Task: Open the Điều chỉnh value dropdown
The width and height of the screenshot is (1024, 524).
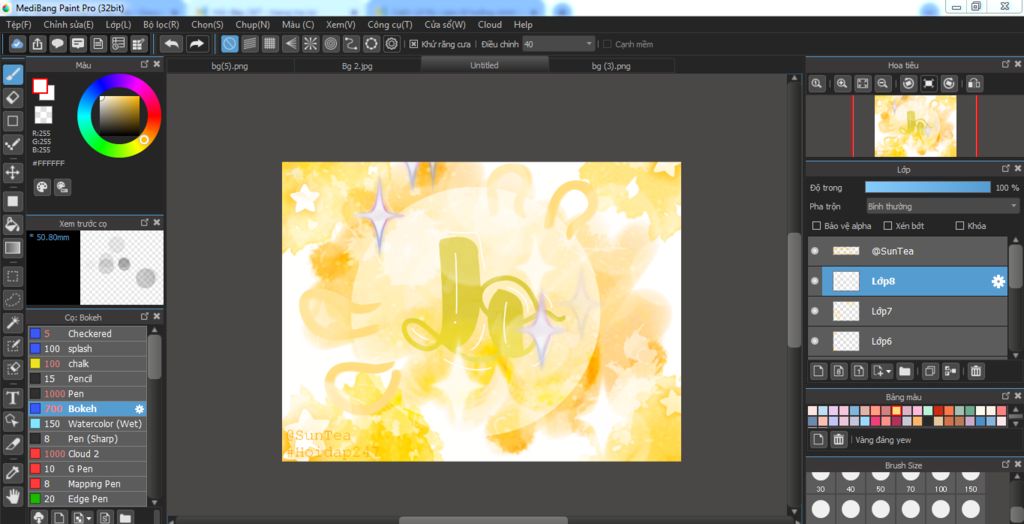Action: click(x=559, y=44)
